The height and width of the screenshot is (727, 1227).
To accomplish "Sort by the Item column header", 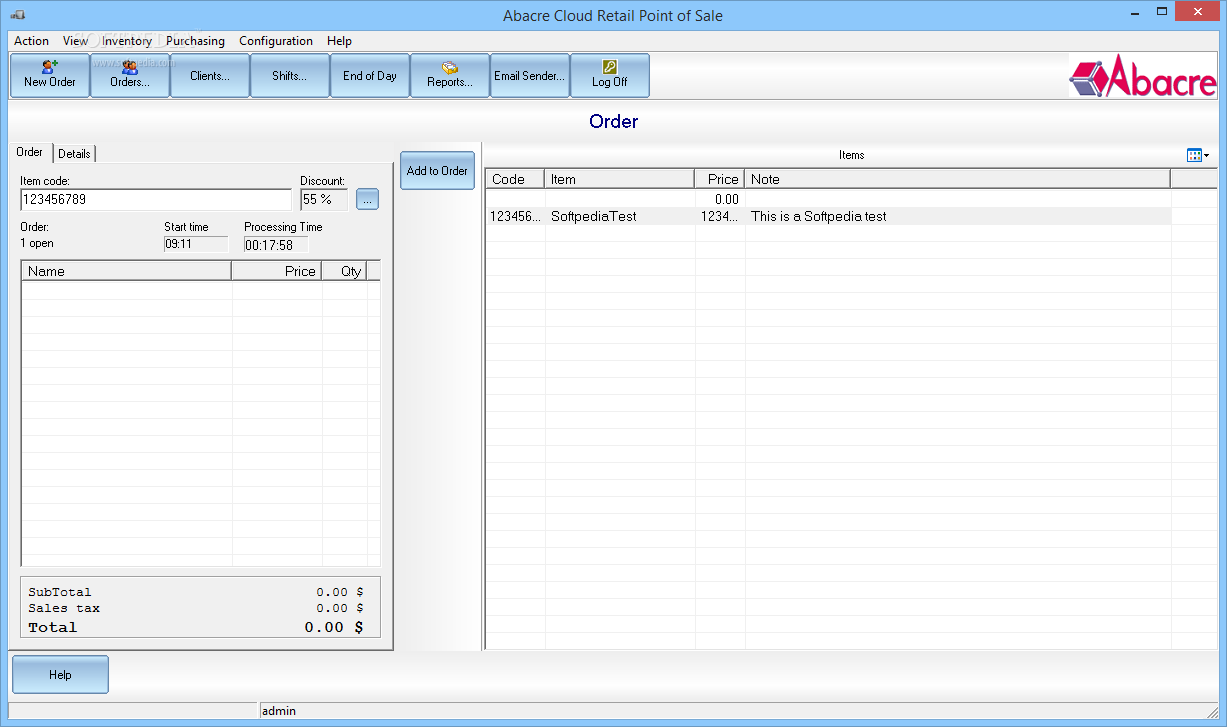I will pyautogui.click(x=620, y=179).
